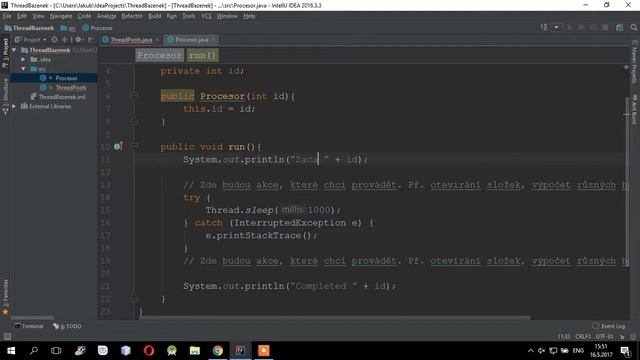Click the Run play icon in toolbar
The width and height of the screenshot is (640, 360).
(570, 27)
